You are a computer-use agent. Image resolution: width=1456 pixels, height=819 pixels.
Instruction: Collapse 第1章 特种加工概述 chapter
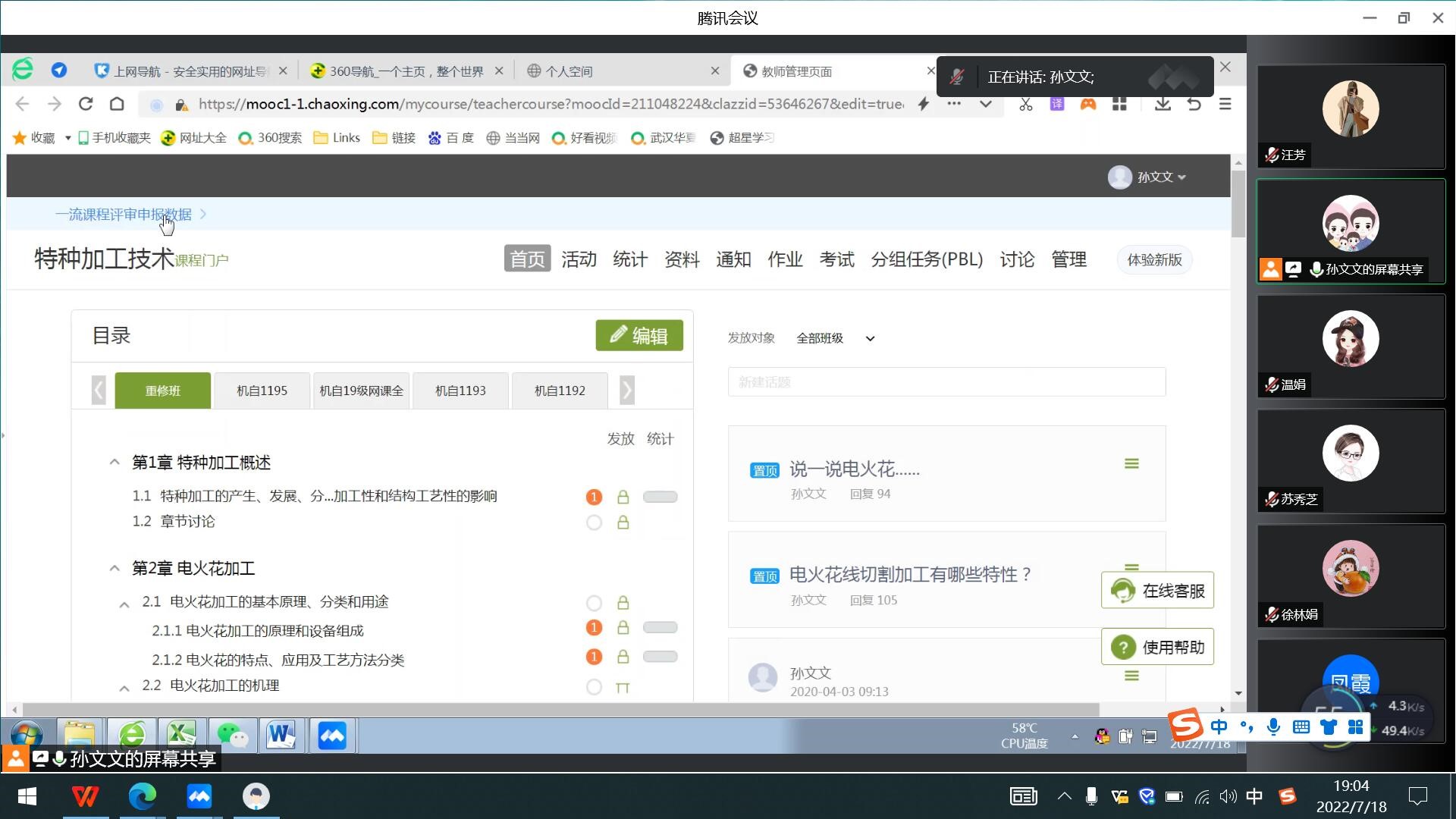tap(115, 462)
